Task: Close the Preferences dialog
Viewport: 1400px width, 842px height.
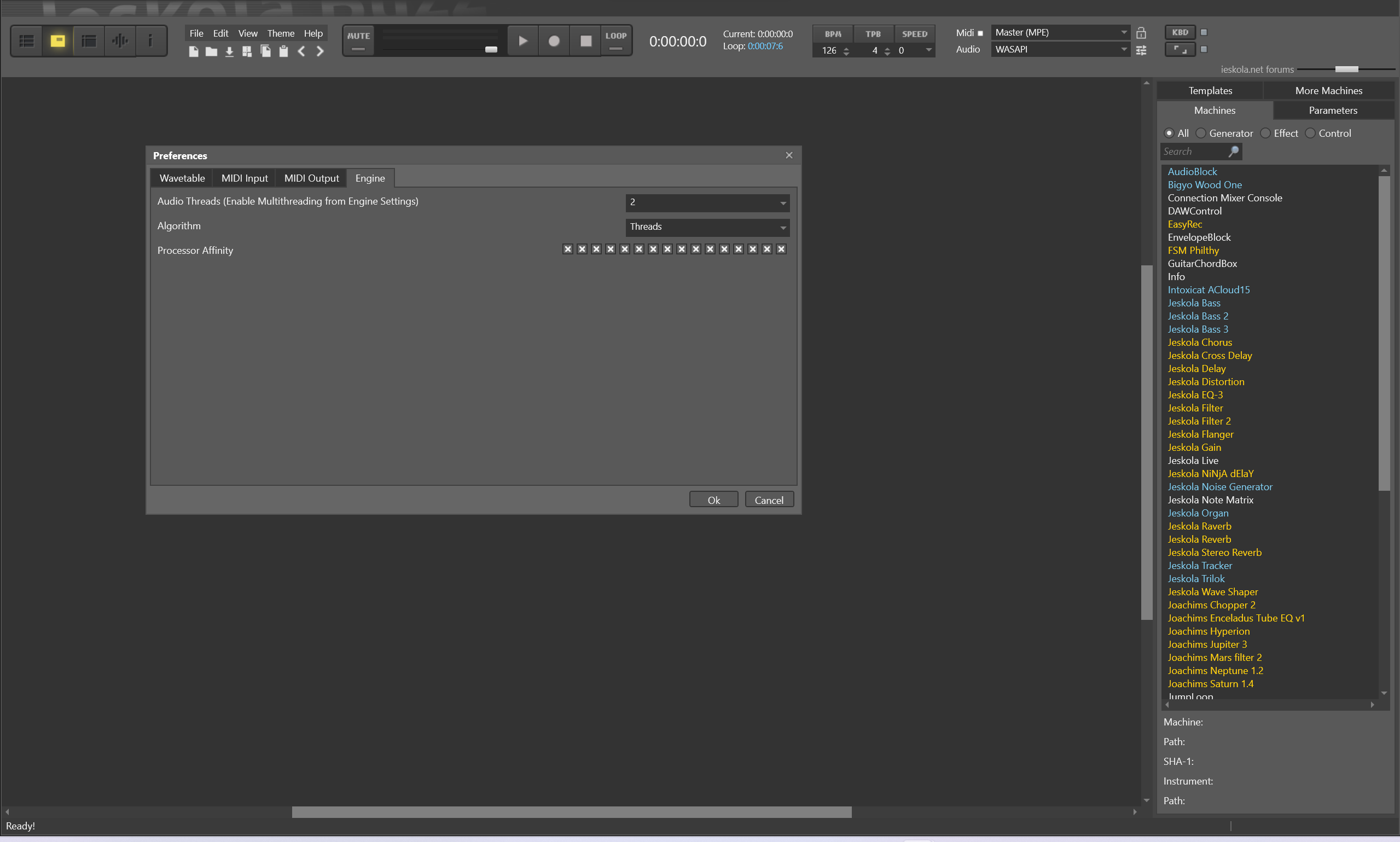Action: 789,155
